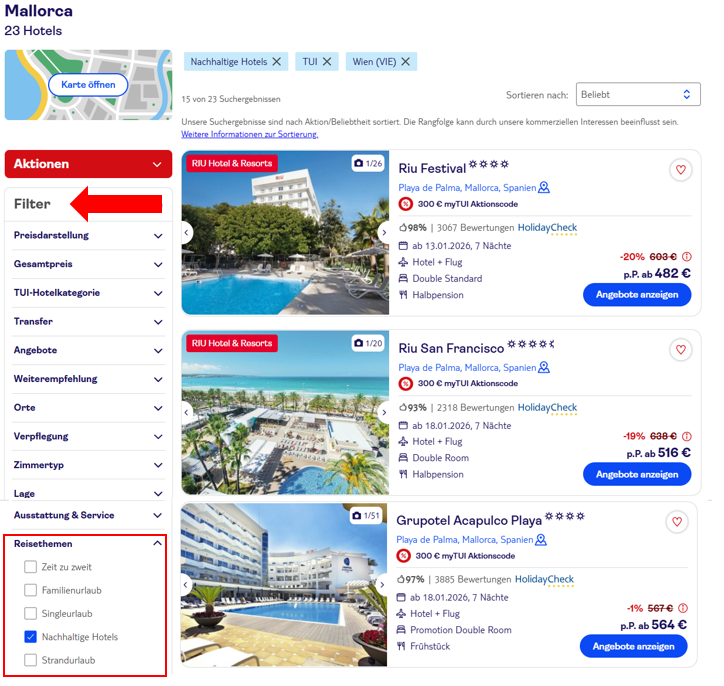
Task: Expand the TUI-Hotelkategorie filter
Action: click(x=88, y=293)
